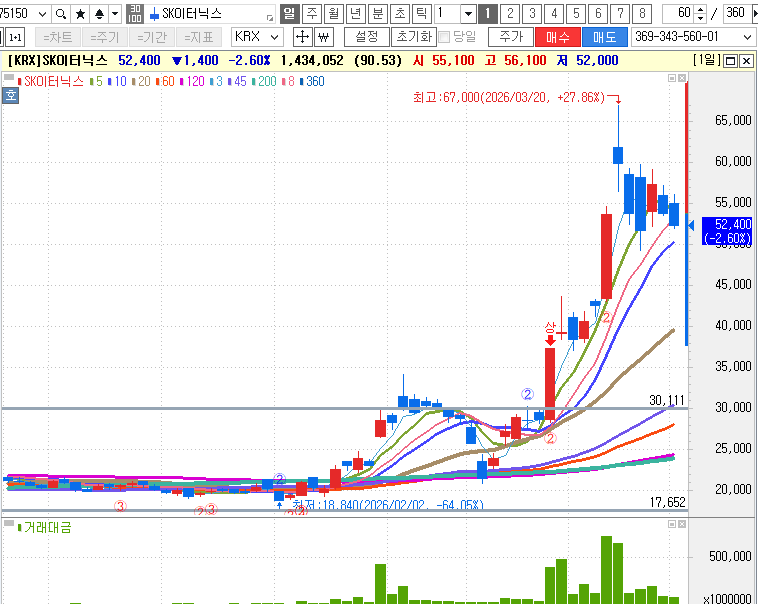Click the SK이터닉스 stock name field

coord(211,14)
